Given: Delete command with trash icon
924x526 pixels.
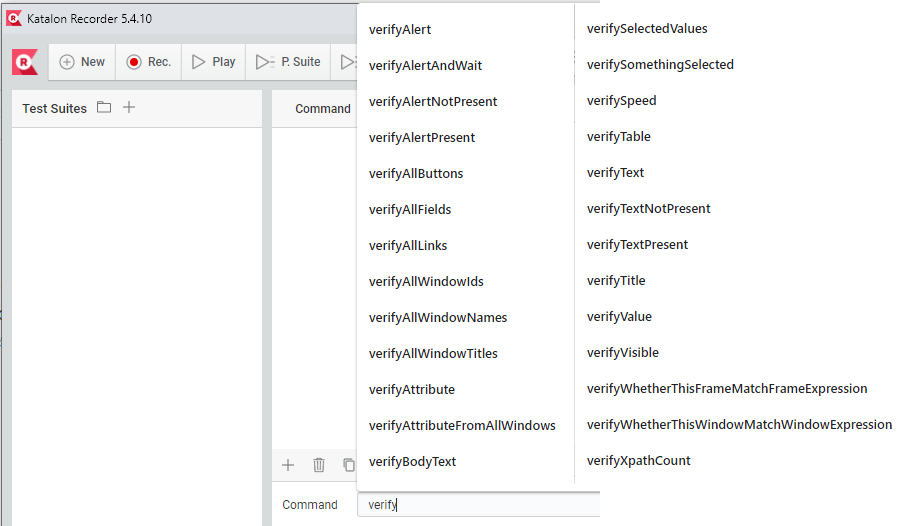Looking at the screenshot, I should pos(319,465).
